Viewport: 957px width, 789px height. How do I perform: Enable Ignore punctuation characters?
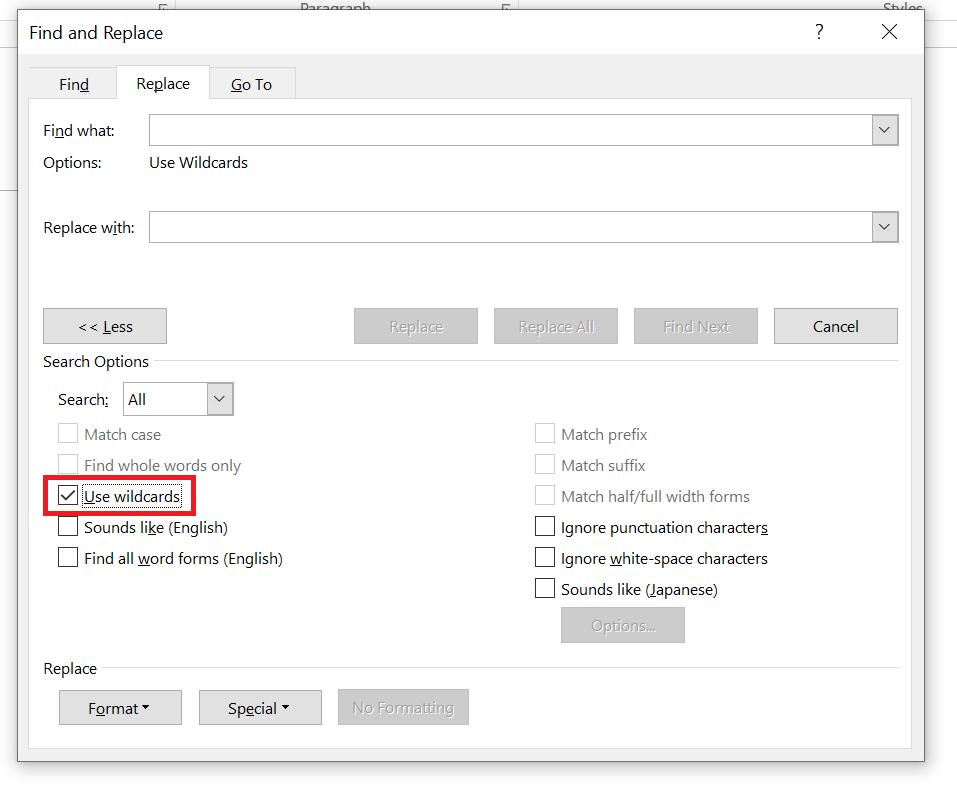coord(545,527)
